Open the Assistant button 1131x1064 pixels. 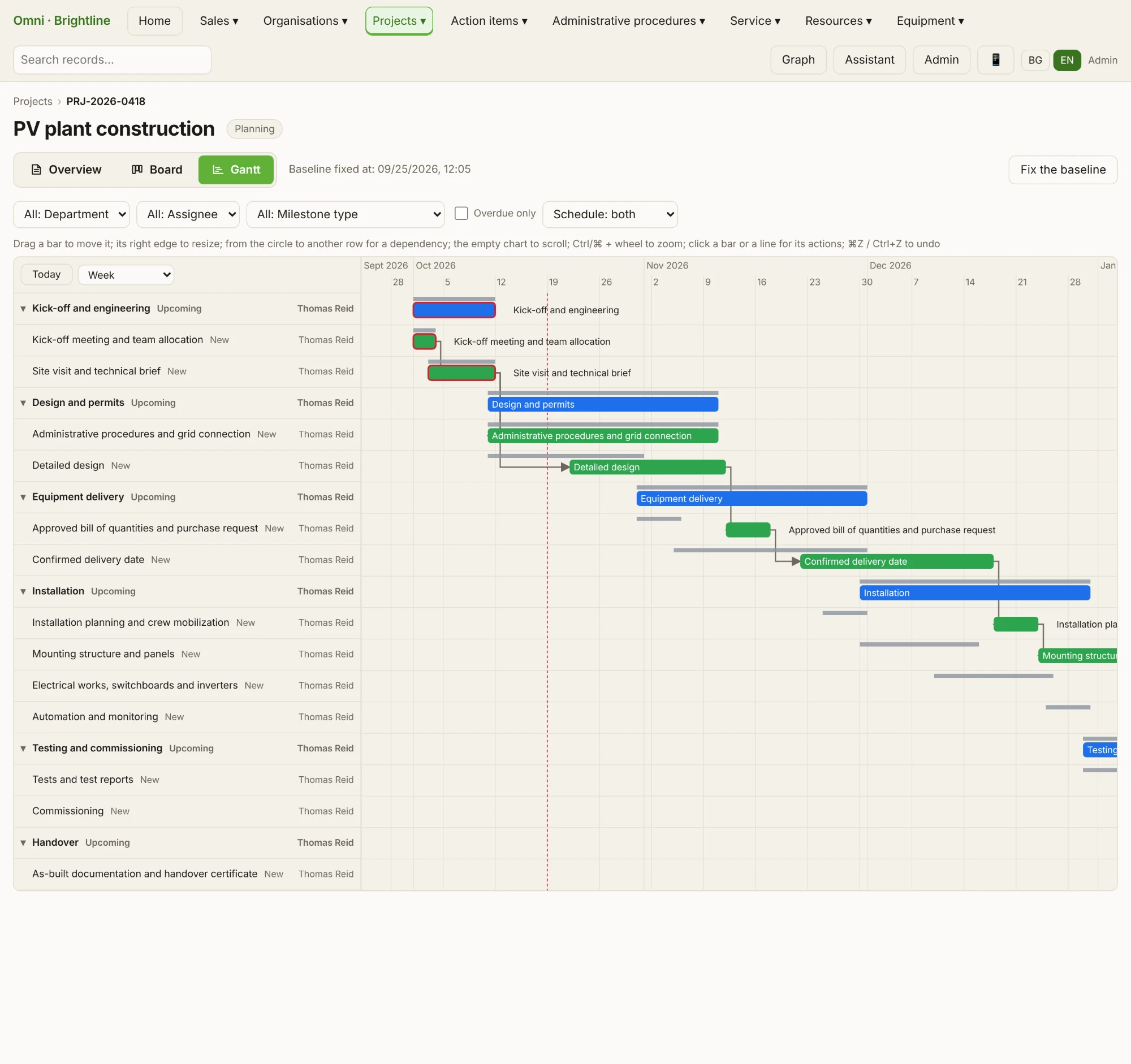(869, 60)
